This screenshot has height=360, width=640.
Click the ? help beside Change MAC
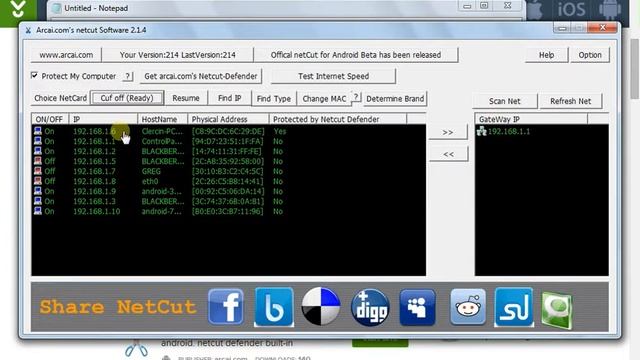356,97
